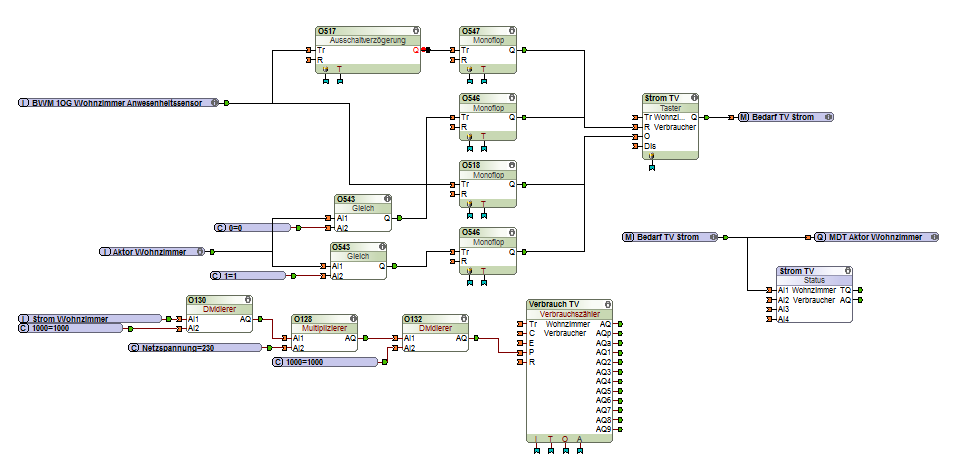Click info icon on O130 Dividierer block
The width and height of the screenshot is (957, 463).
point(248,300)
